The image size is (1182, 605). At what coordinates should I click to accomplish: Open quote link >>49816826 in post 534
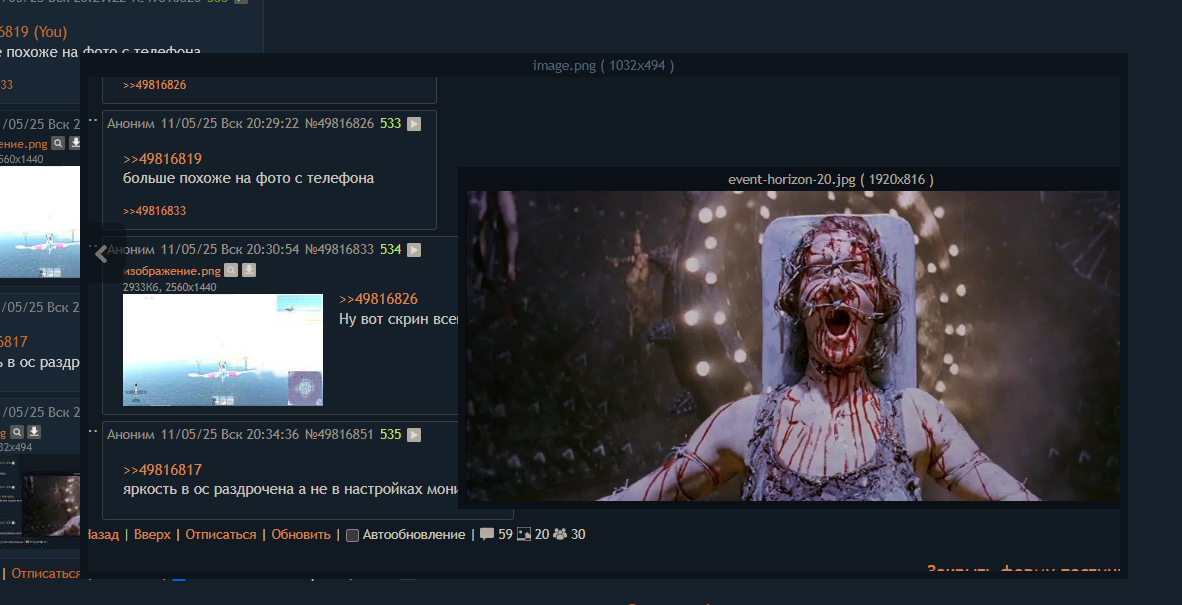click(x=378, y=299)
